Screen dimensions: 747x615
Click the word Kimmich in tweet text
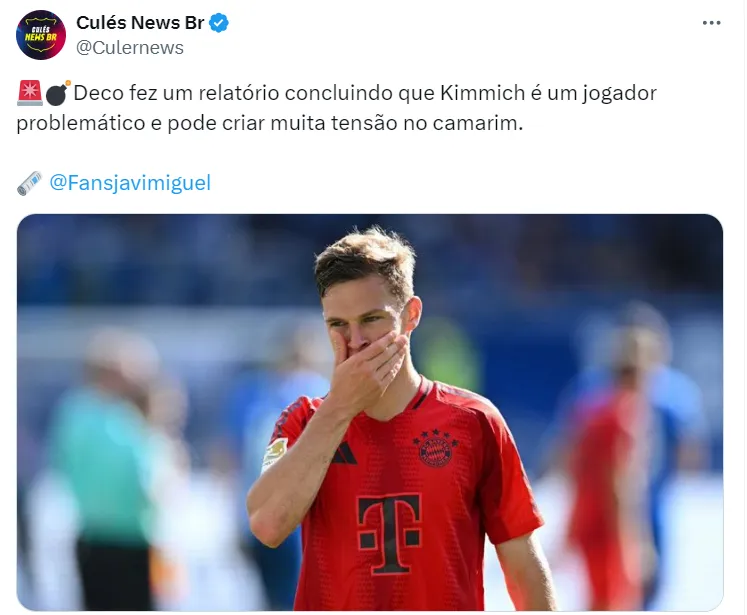pyautogui.click(x=482, y=93)
